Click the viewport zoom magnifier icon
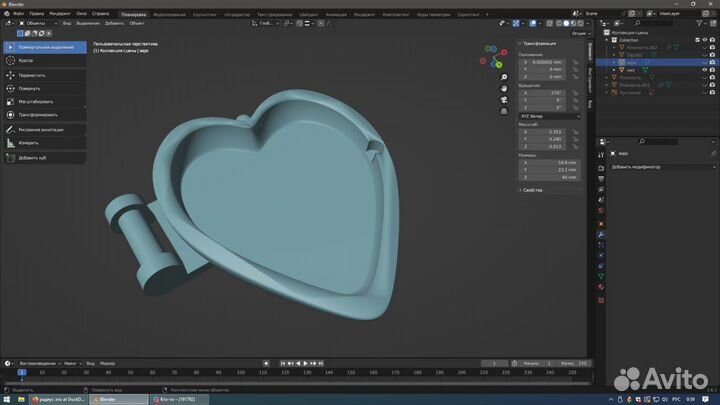Viewport: 720px width, 405px height. coord(504,77)
